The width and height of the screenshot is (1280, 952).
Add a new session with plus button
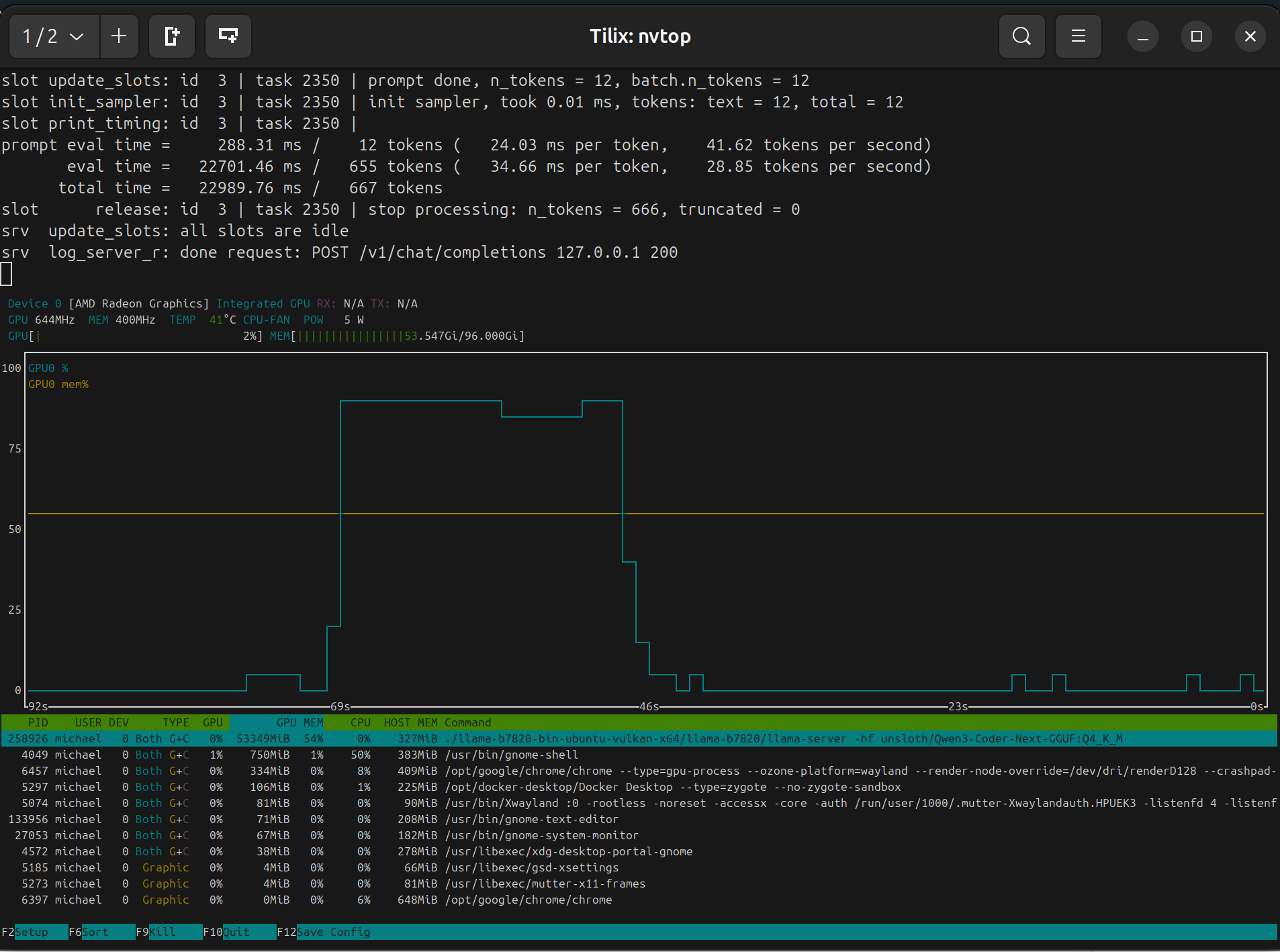[x=119, y=36]
